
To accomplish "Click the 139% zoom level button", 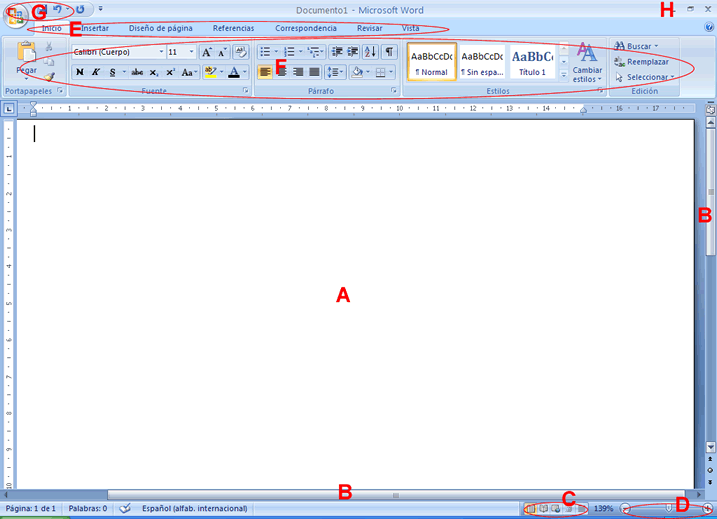I will click(x=603, y=508).
